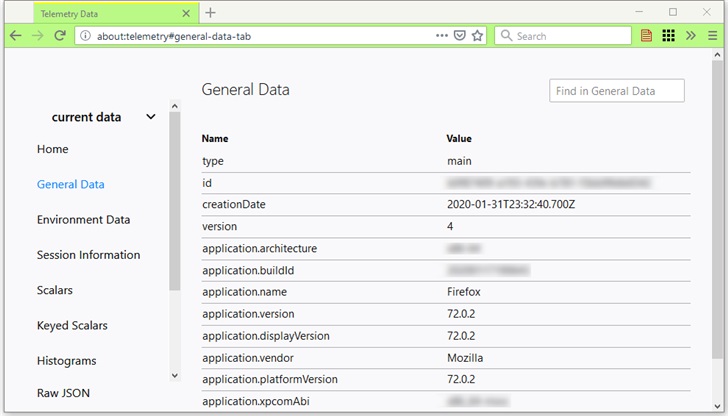This screenshot has height=416, width=728.
Task: Click 'application.version' name cell
Action: click(x=248, y=314)
